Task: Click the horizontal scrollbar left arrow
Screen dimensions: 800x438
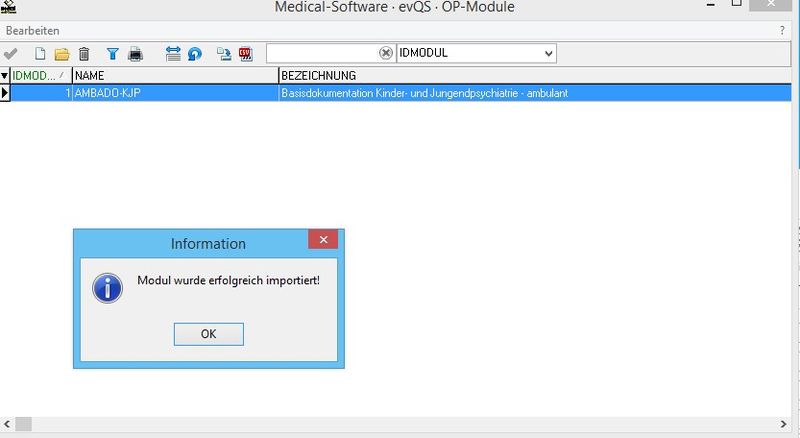Action: coord(7,424)
